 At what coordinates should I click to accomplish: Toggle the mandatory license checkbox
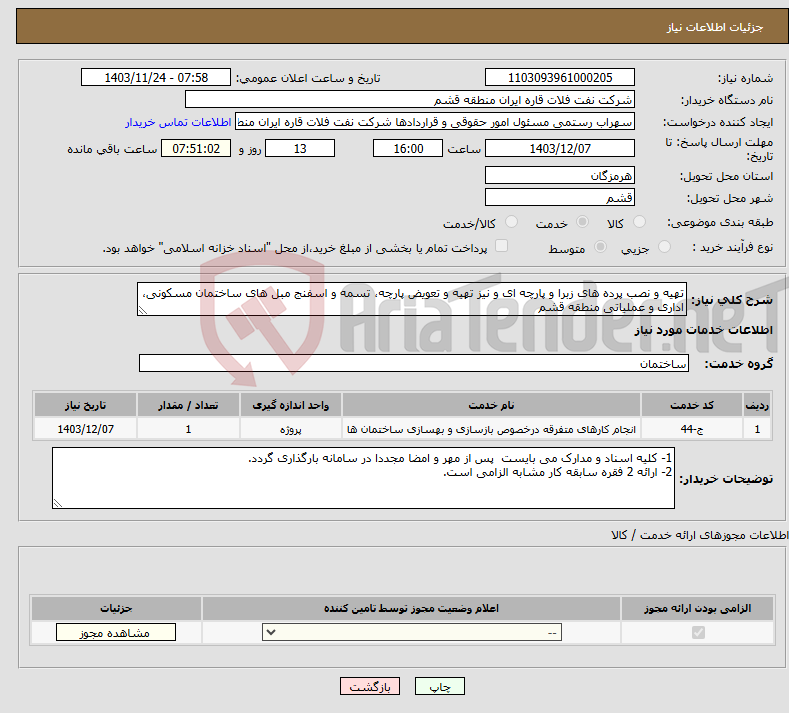(698, 632)
